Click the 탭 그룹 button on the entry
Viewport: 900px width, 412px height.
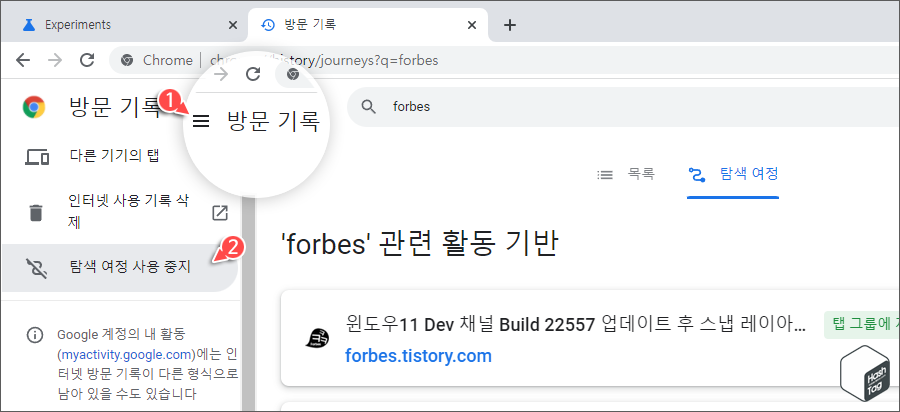coord(860,325)
